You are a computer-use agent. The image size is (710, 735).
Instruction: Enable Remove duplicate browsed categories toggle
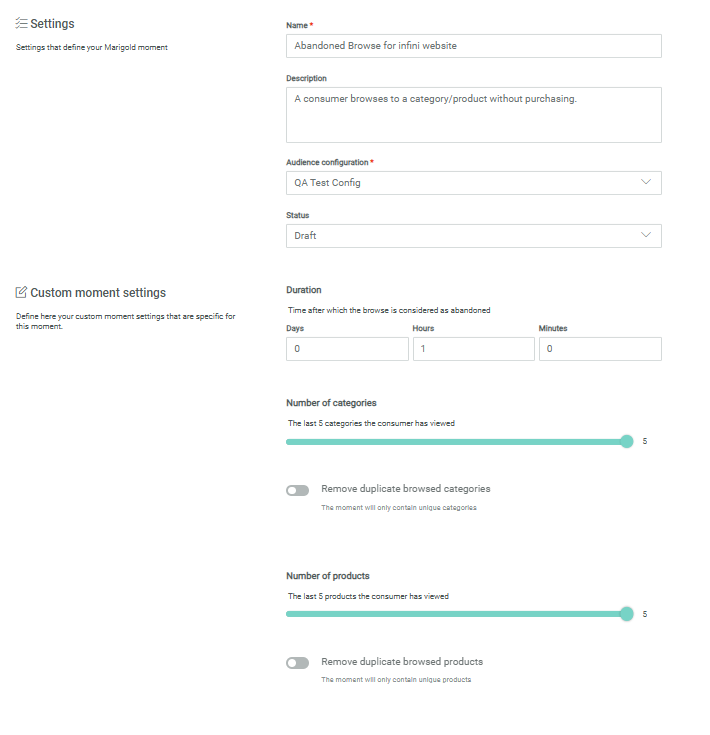click(297, 490)
